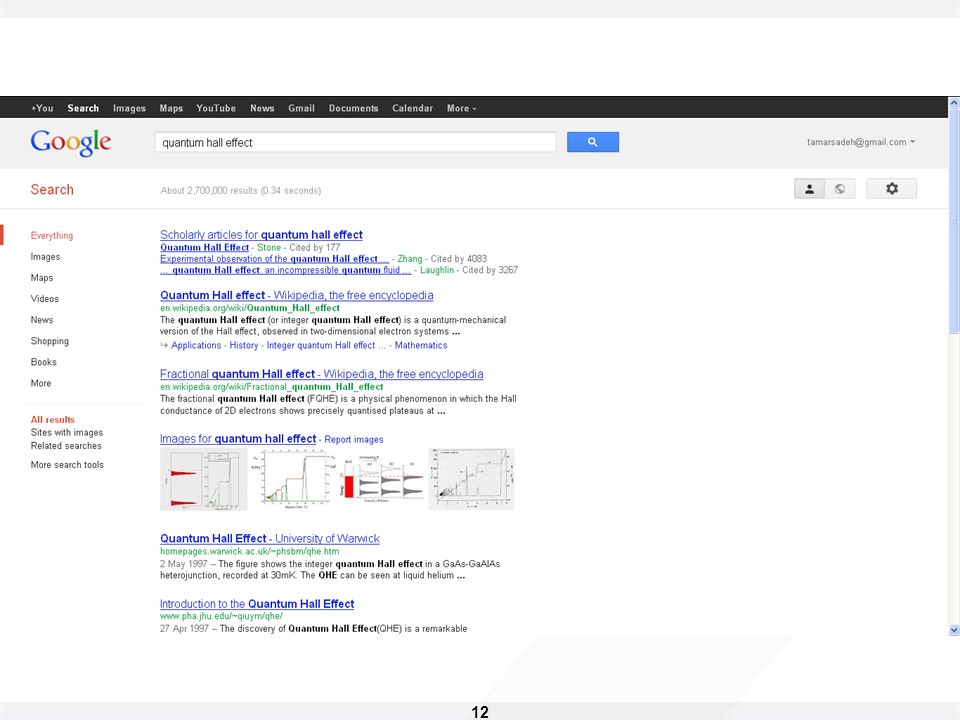Filter results by Images in sidebar
Viewport: 960px width, 720px height.
point(45,257)
